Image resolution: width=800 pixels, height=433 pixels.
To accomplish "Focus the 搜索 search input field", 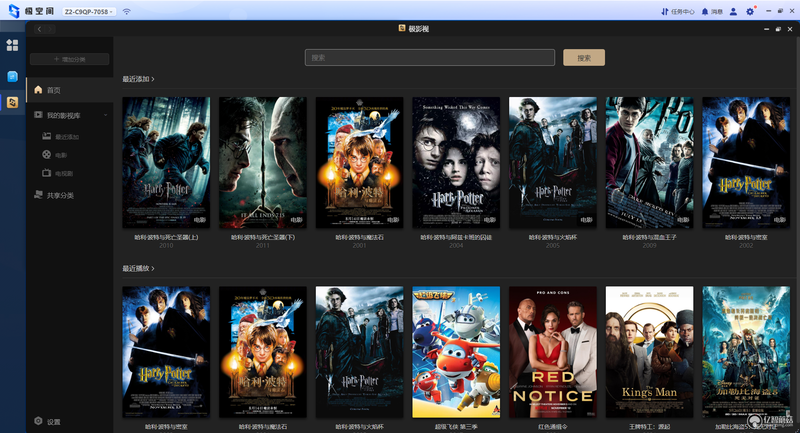I will pos(430,58).
